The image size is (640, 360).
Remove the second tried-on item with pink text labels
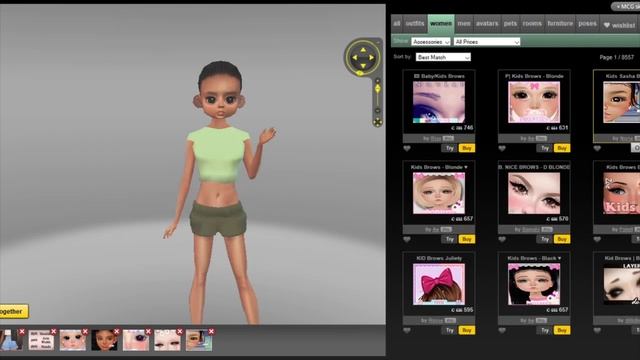click(53, 332)
